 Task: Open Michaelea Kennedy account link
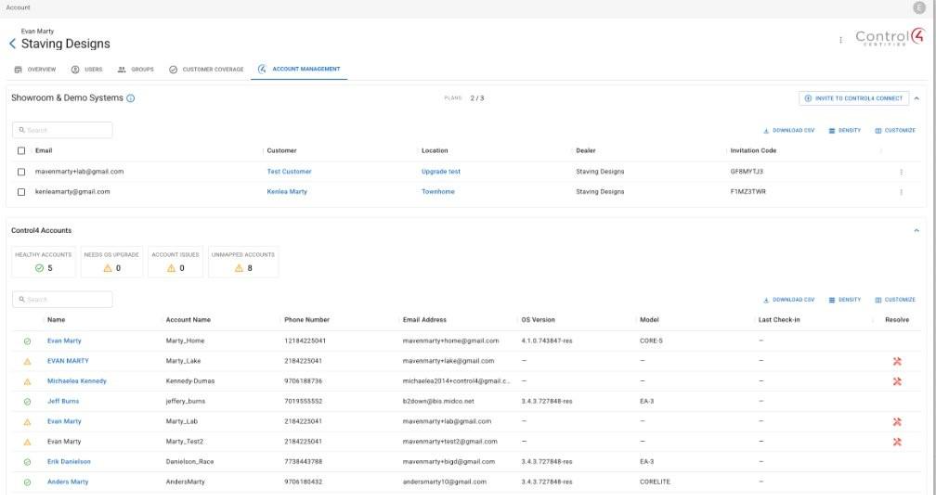(x=77, y=382)
